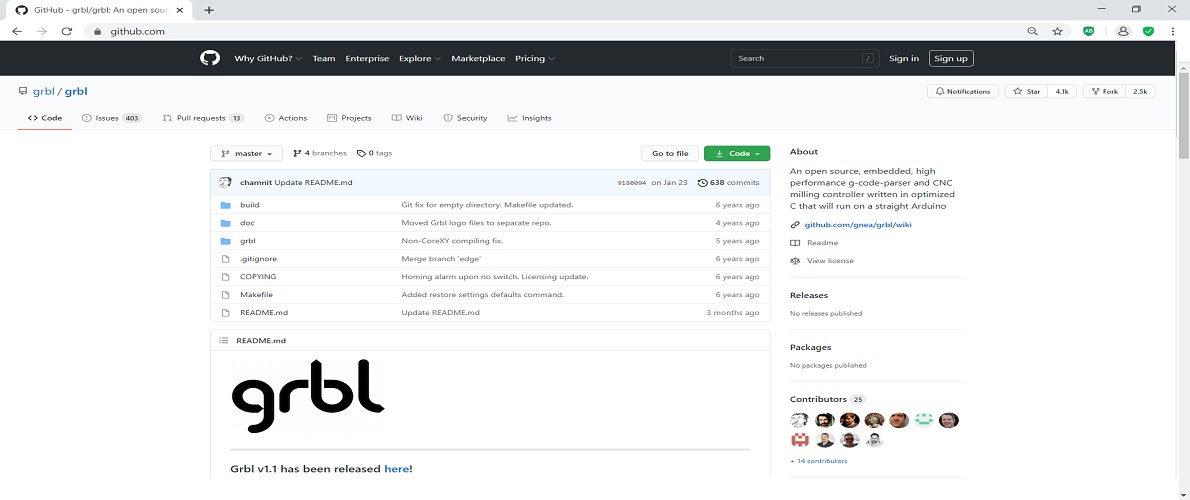Screen dimensions: 1190x500
Task: Click the grbl logo image
Action: pyautogui.click(x=307, y=395)
